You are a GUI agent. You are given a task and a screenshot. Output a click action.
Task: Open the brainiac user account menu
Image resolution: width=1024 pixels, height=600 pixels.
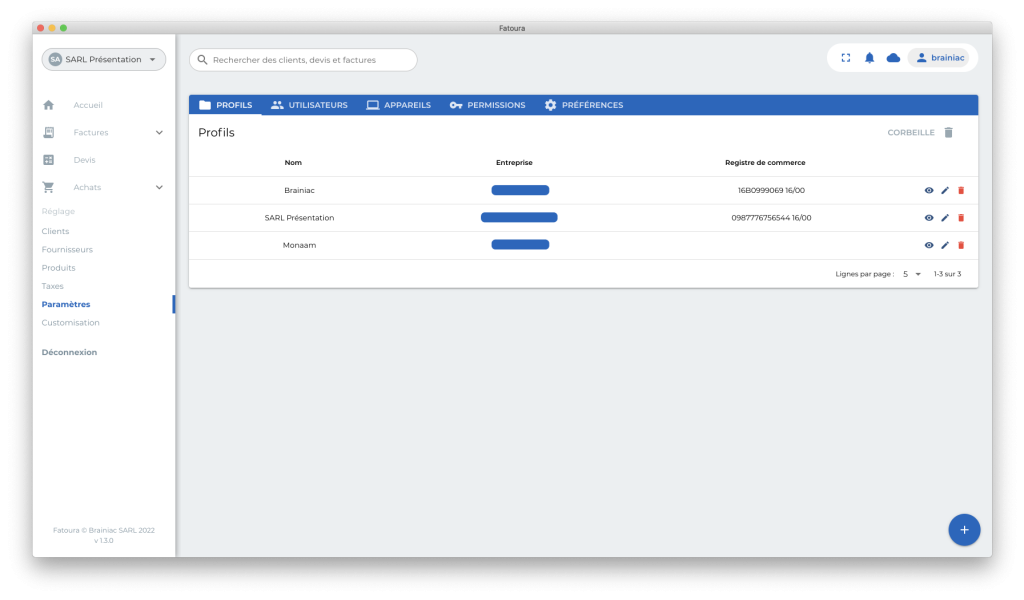click(x=940, y=57)
